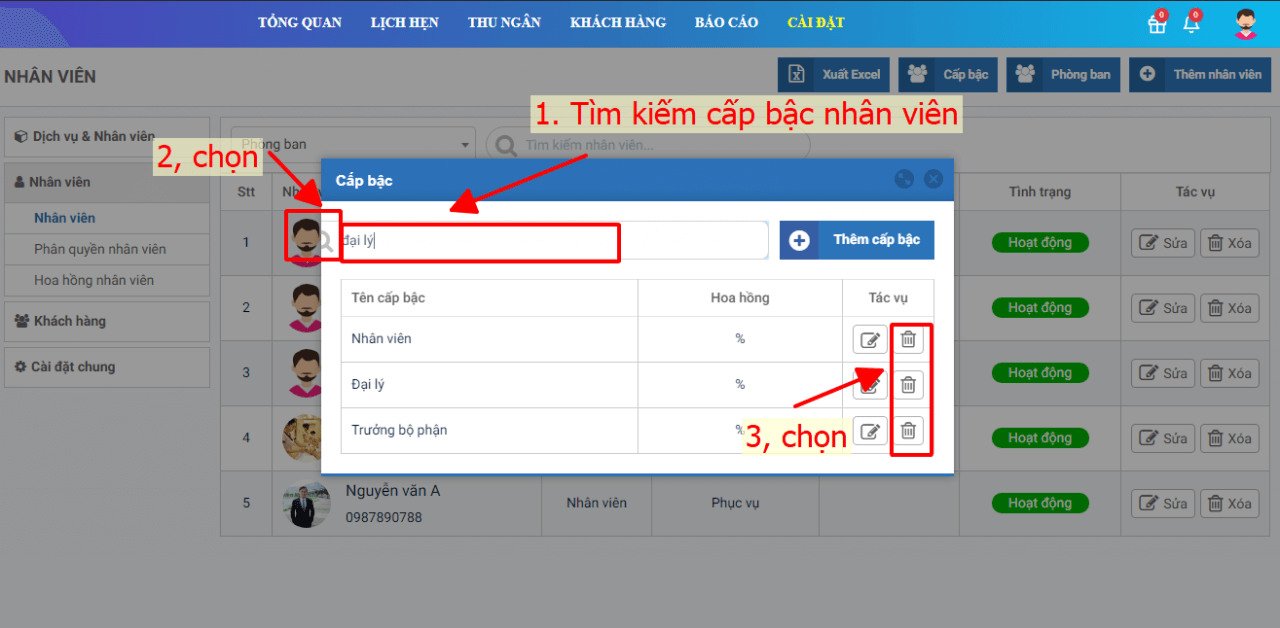Click the user avatar profile icon
This screenshot has height=628, width=1280.
1245,24
